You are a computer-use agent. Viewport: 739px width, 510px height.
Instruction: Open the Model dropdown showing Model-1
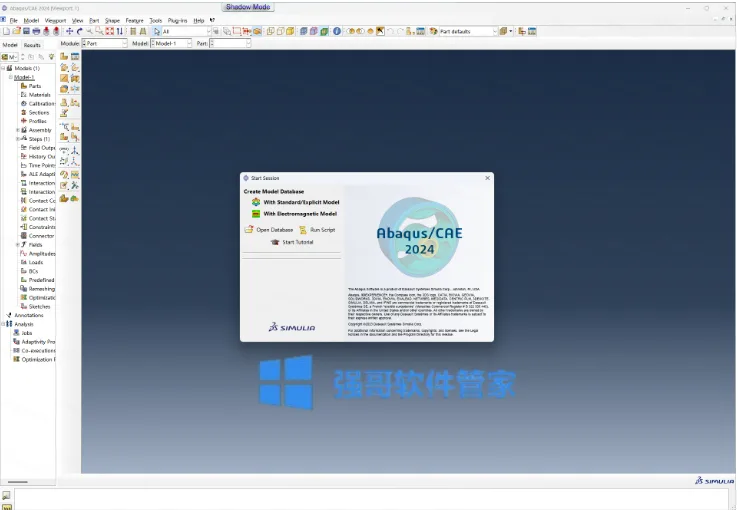pyautogui.click(x=171, y=43)
